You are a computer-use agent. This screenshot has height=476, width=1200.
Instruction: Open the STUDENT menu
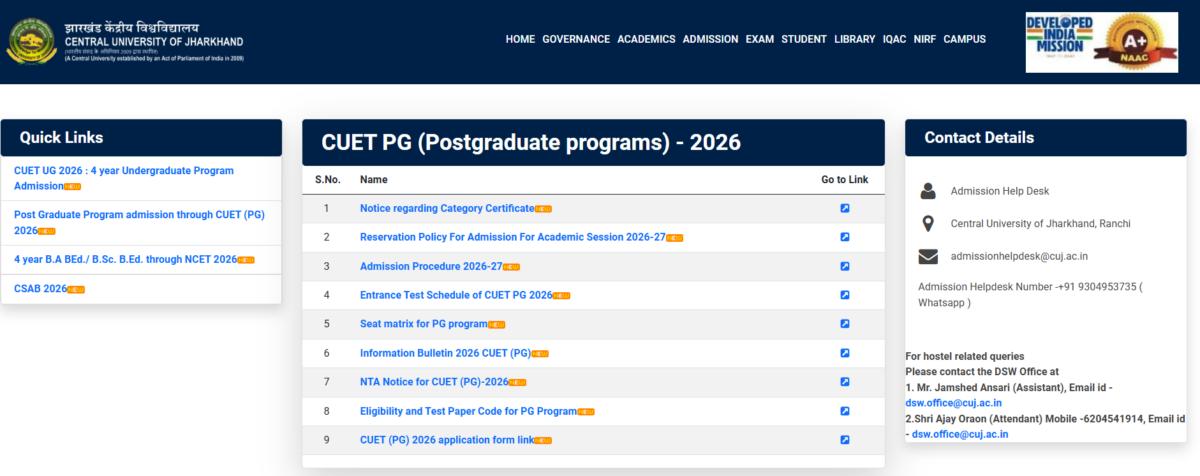pyautogui.click(x=804, y=39)
